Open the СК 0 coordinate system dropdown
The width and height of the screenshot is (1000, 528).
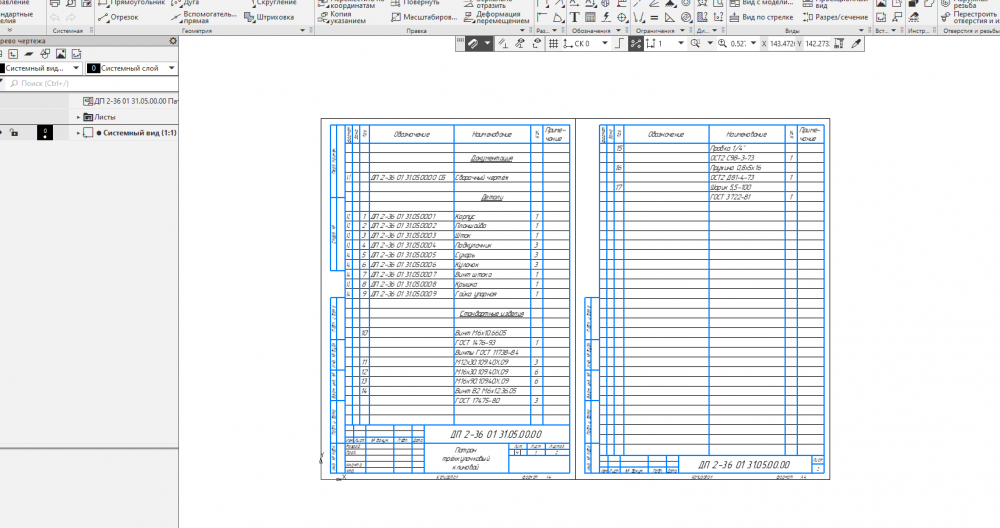pyautogui.click(x=603, y=44)
